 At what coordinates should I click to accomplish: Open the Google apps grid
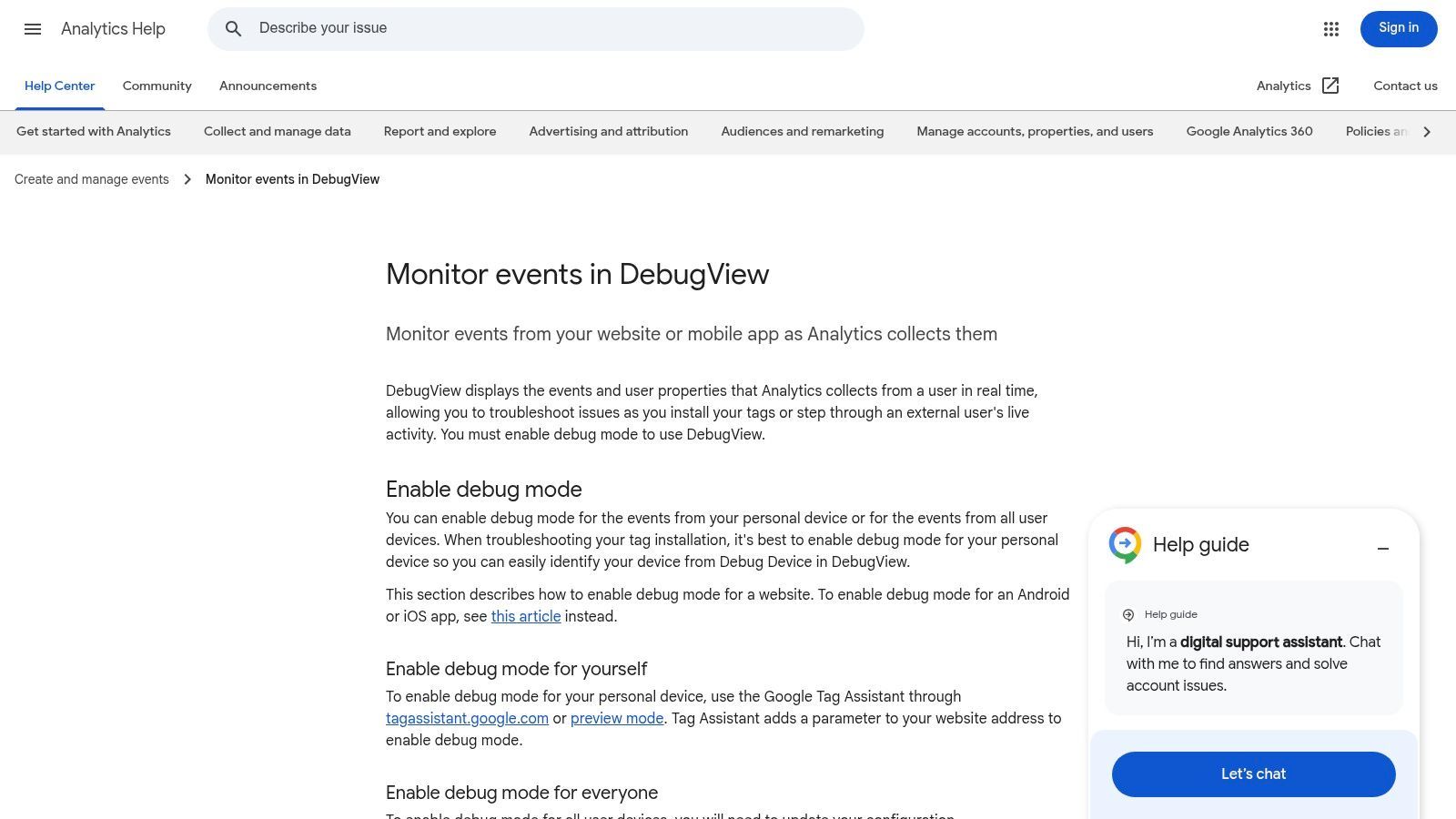[1331, 29]
